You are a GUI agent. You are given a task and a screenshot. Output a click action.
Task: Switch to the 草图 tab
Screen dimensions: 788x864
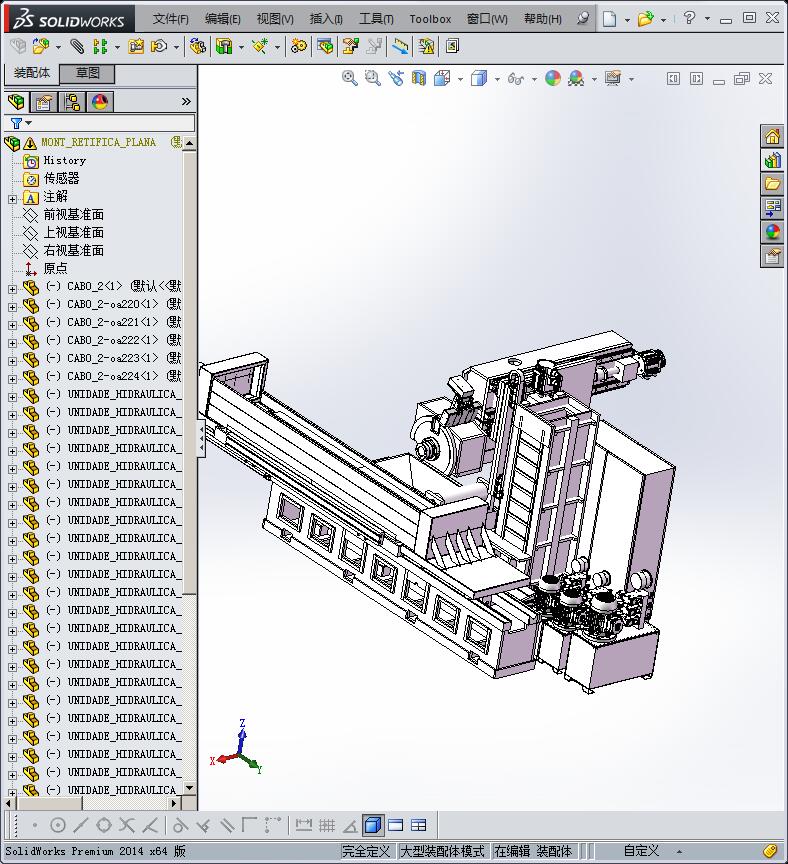pyautogui.click(x=87, y=73)
